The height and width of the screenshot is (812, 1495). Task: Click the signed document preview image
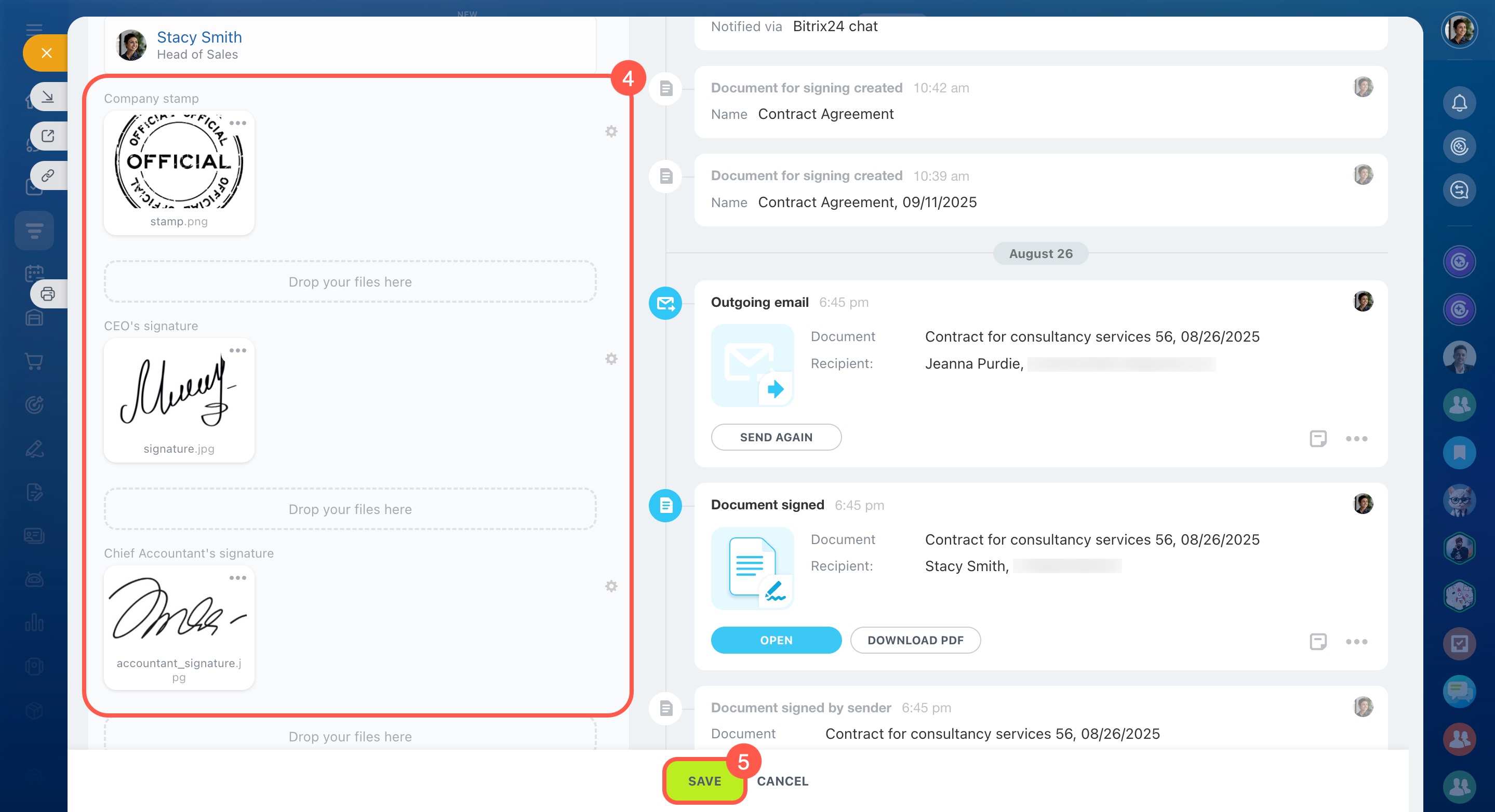coord(752,569)
